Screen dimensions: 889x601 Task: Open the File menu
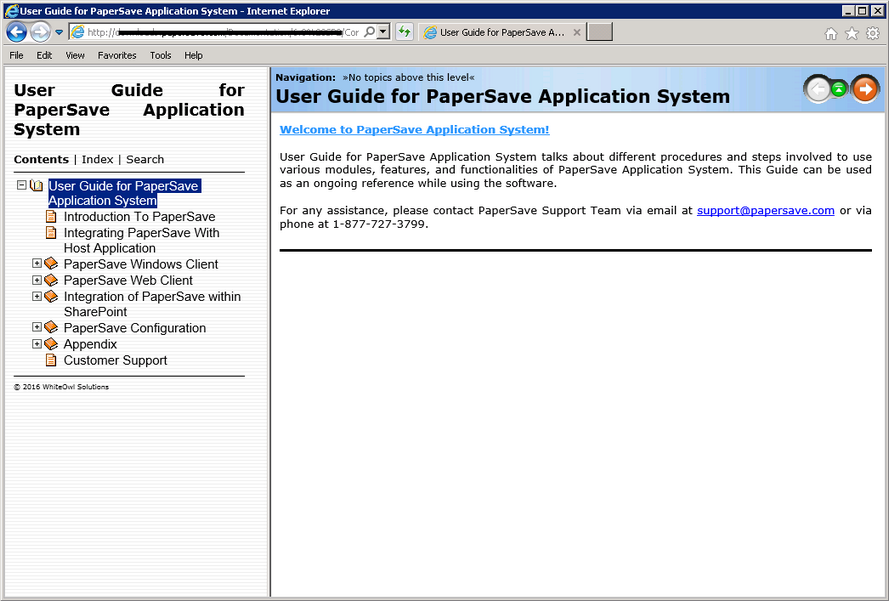click(x=16, y=55)
